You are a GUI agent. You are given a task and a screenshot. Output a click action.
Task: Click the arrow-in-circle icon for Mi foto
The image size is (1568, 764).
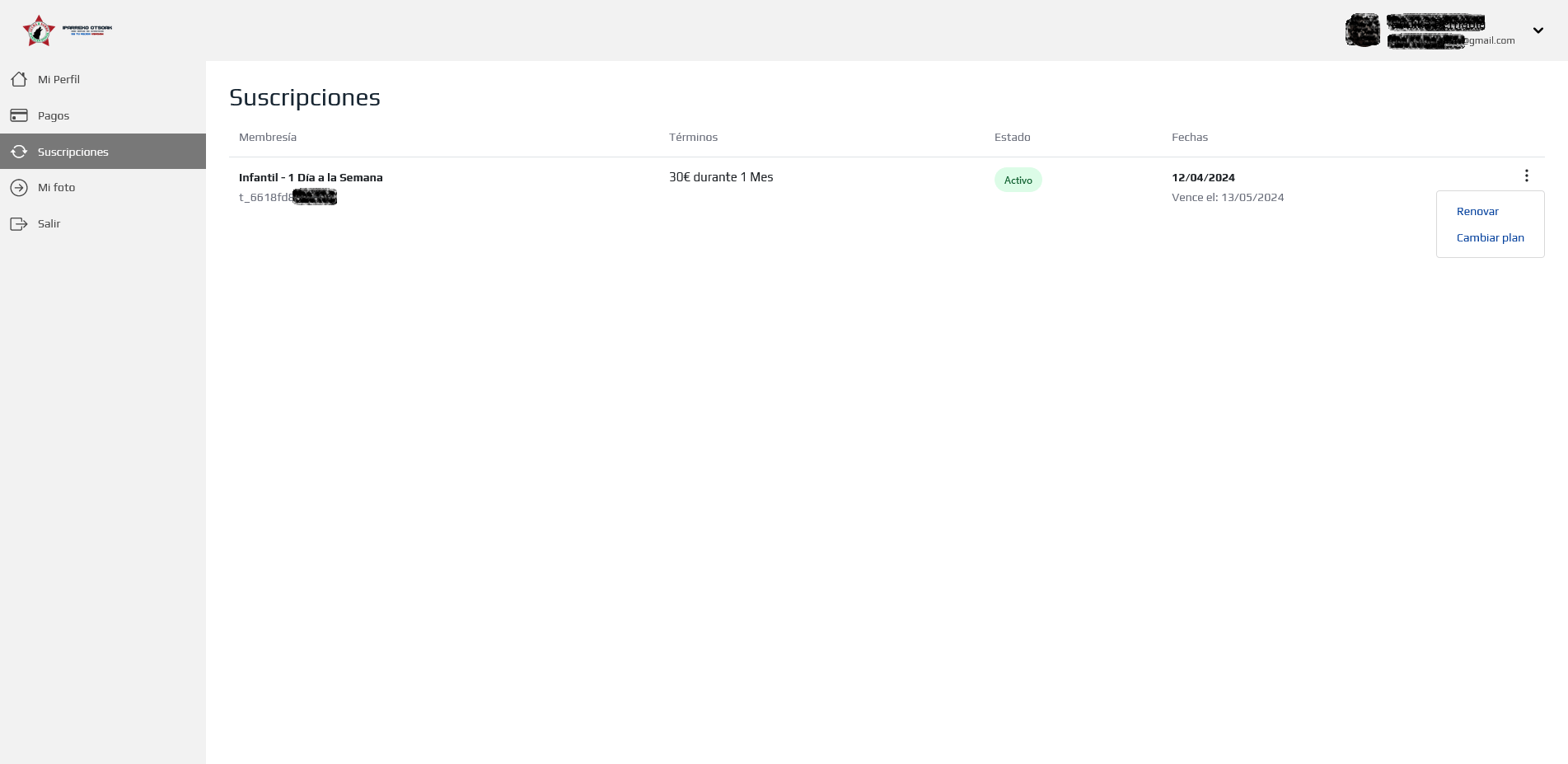pos(19,188)
